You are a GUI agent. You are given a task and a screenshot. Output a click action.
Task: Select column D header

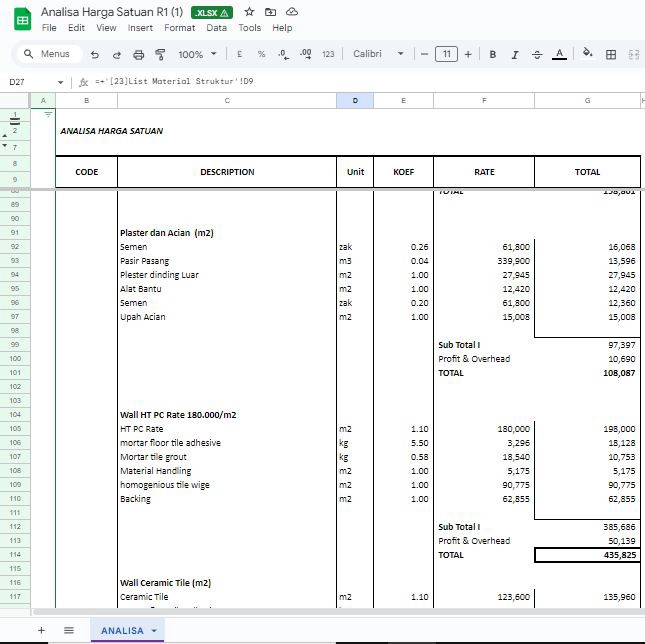point(355,100)
